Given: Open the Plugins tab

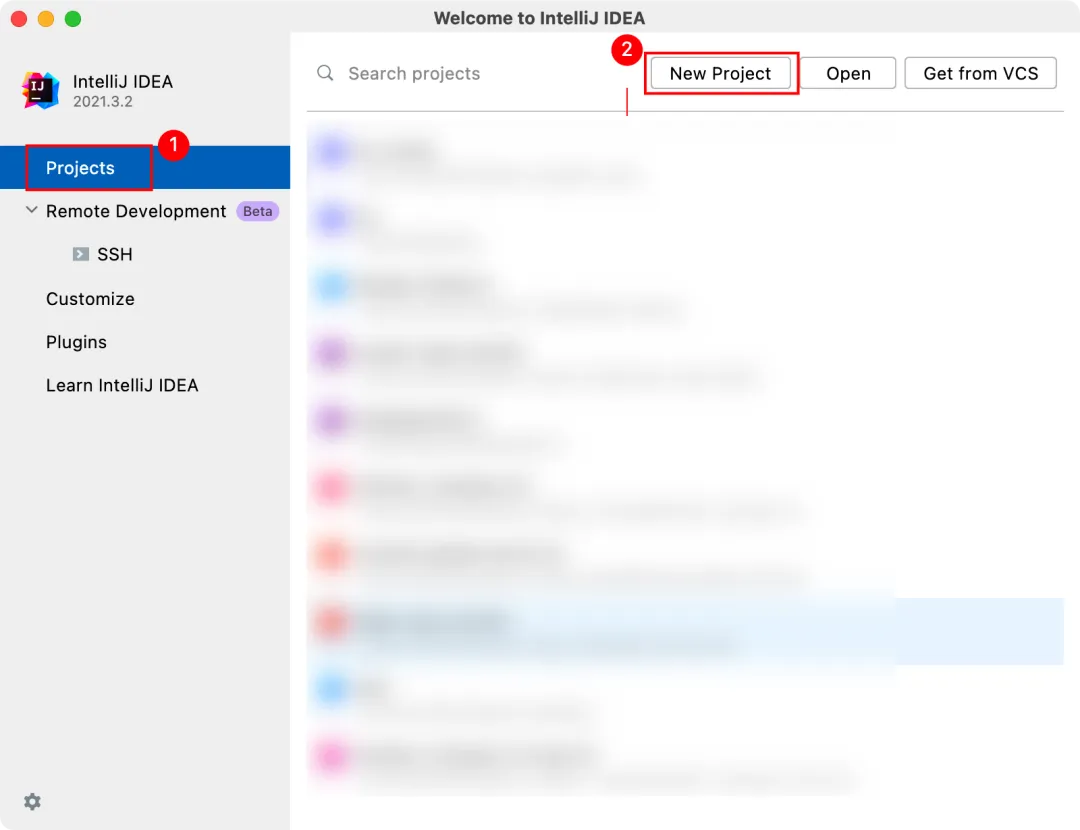Looking at the screenshot, I should tap(76, 342).
